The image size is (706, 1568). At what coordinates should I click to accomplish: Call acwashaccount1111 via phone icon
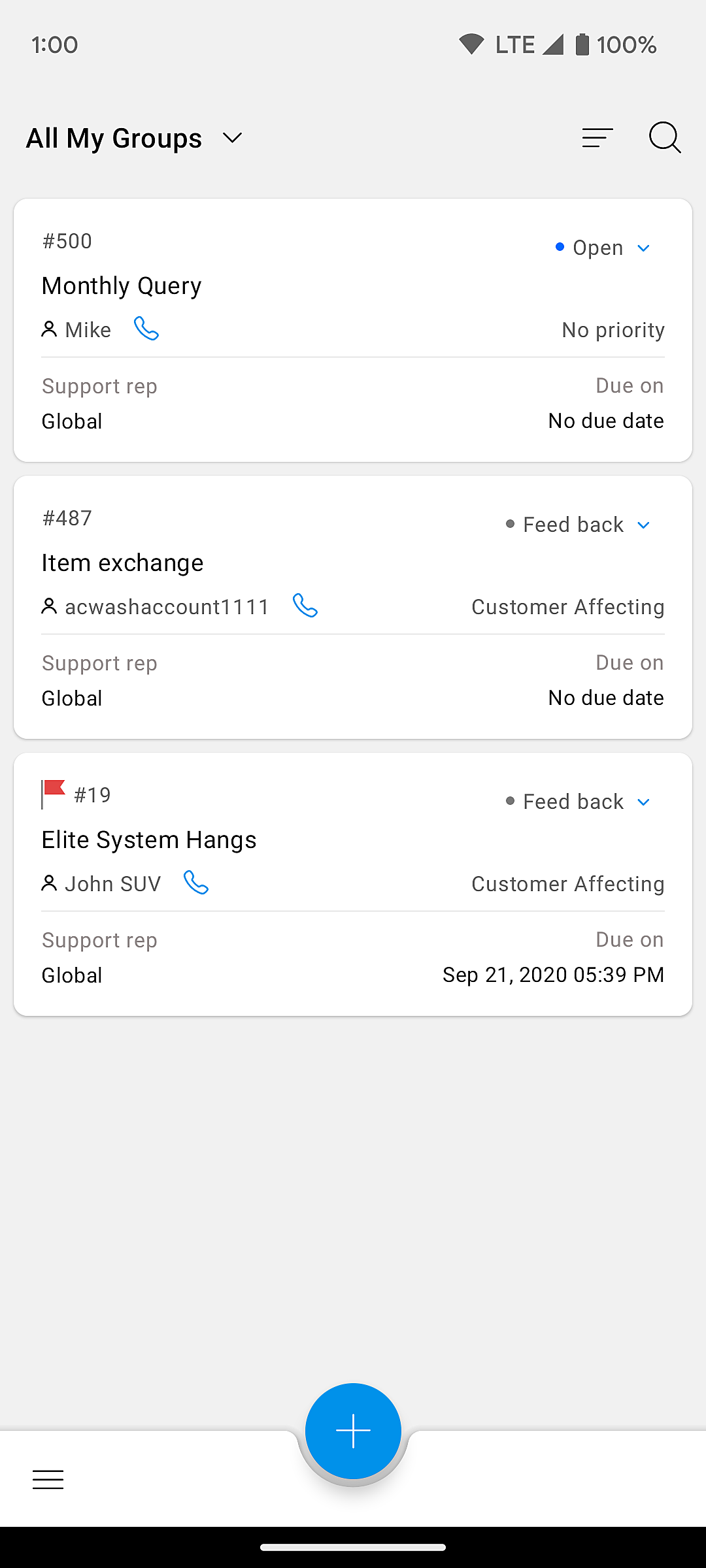point(305,606)
